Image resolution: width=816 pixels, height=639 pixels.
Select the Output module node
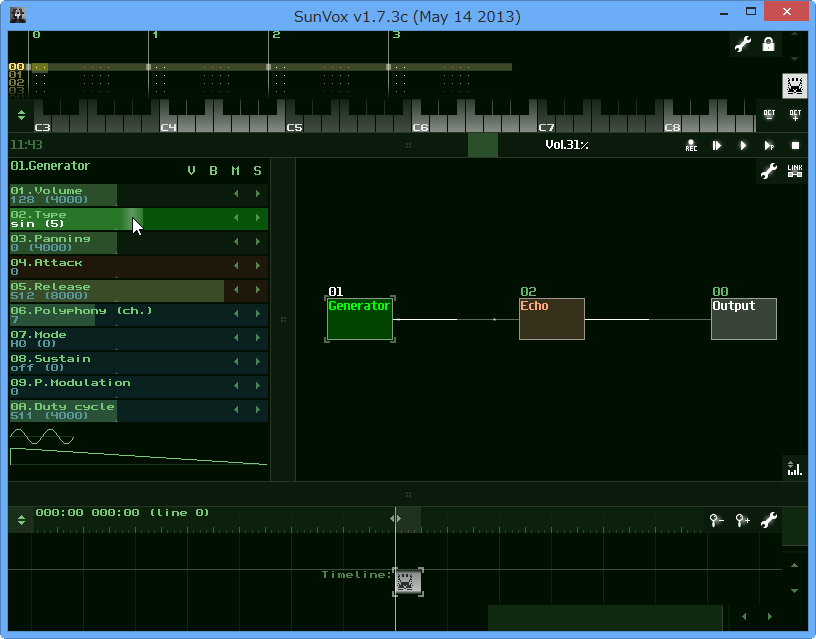(743, 319)
